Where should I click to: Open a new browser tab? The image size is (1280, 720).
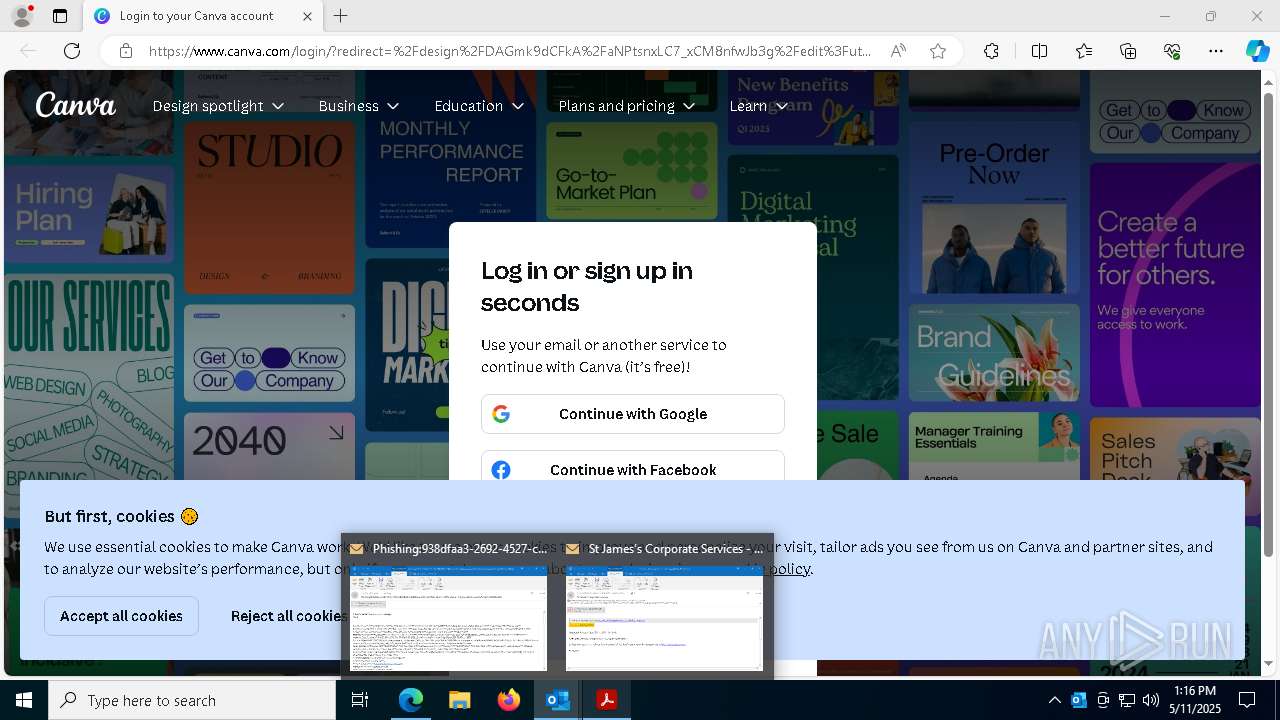click(x=341, y=16)
